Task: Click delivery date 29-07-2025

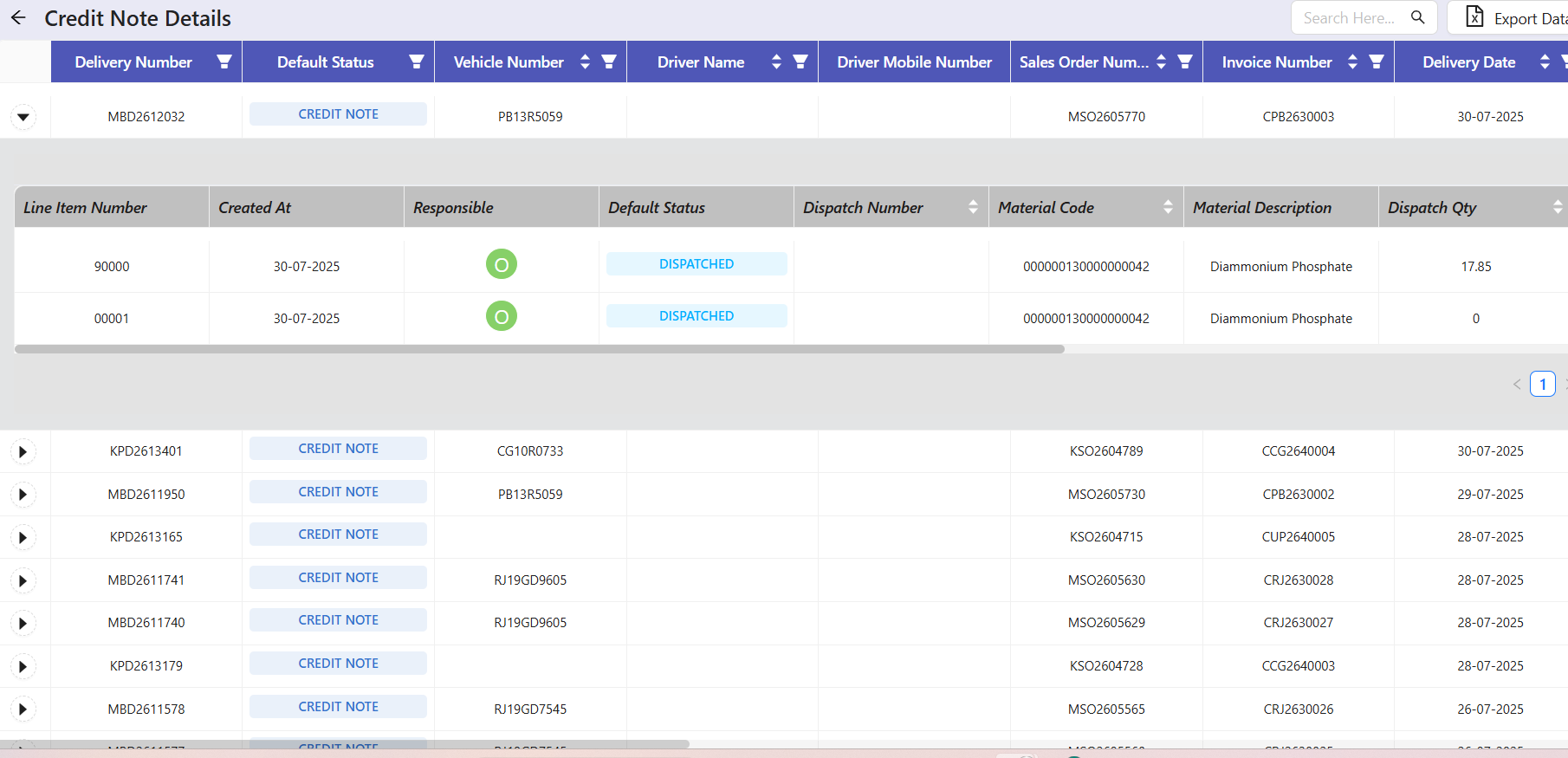Action: 1490,495
